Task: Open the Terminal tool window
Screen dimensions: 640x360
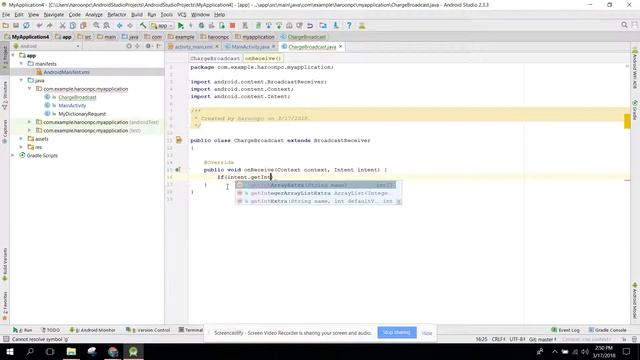Action: [191, 330]
